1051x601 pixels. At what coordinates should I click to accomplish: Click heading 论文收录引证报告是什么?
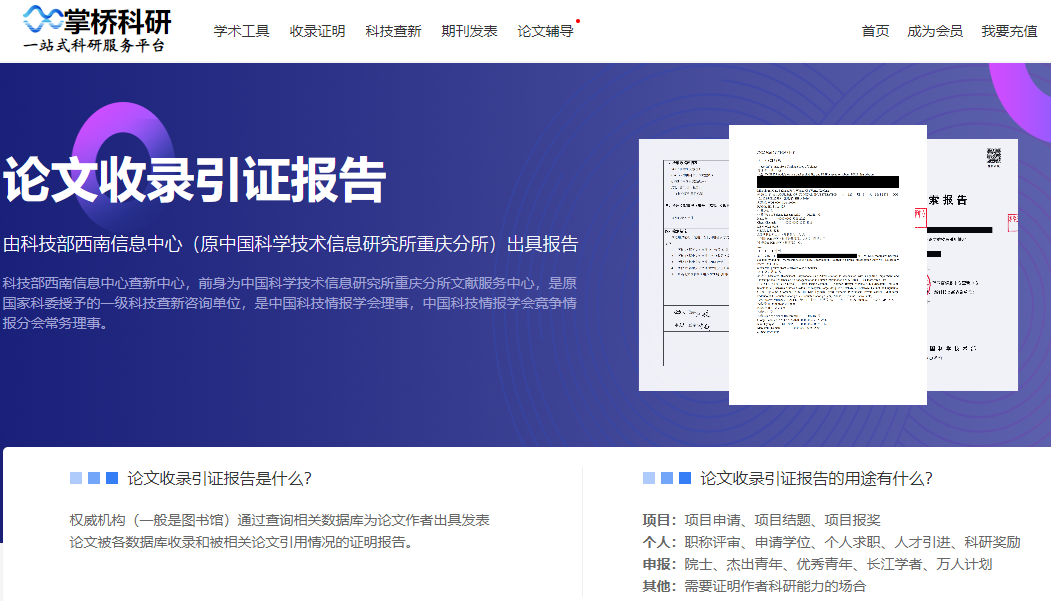(219, 478)
